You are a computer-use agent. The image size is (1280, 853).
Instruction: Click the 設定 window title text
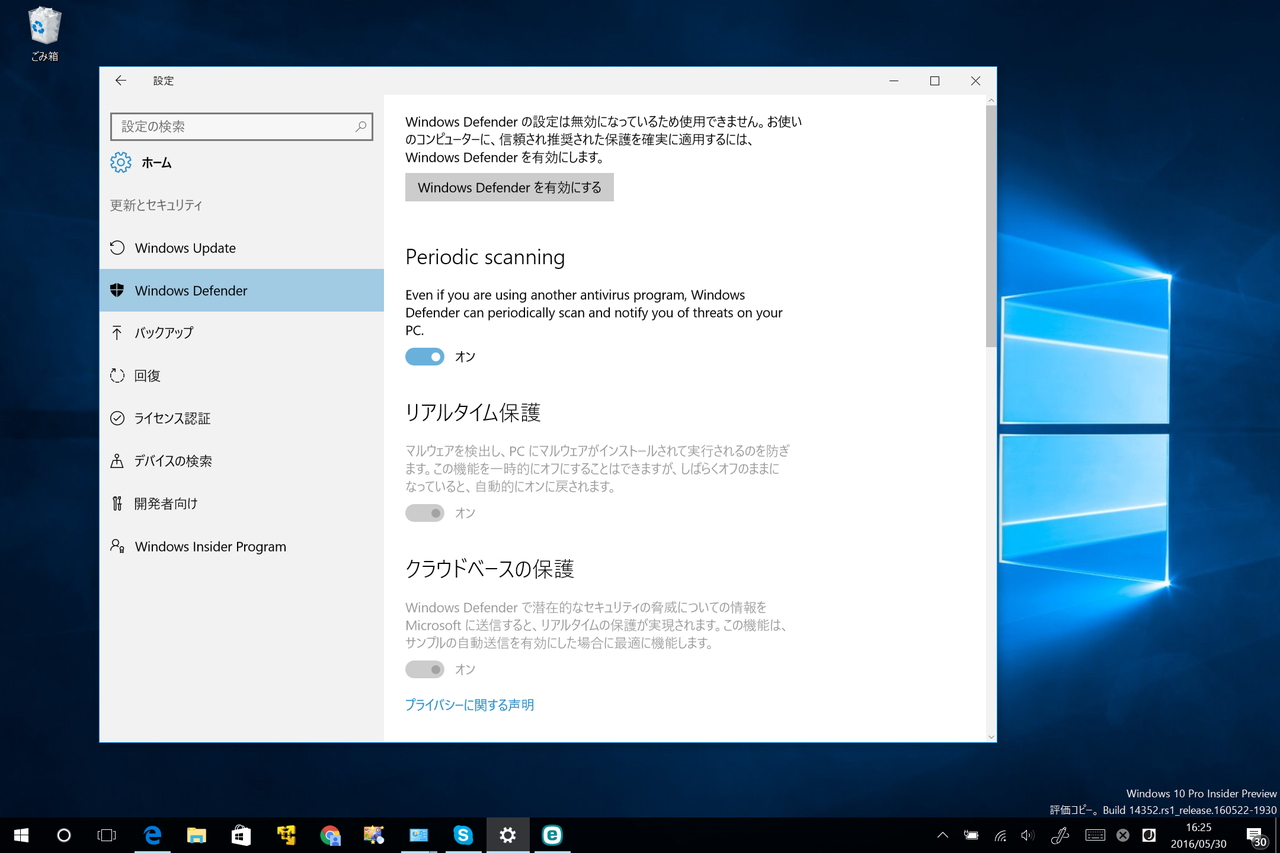pos(163,81)
